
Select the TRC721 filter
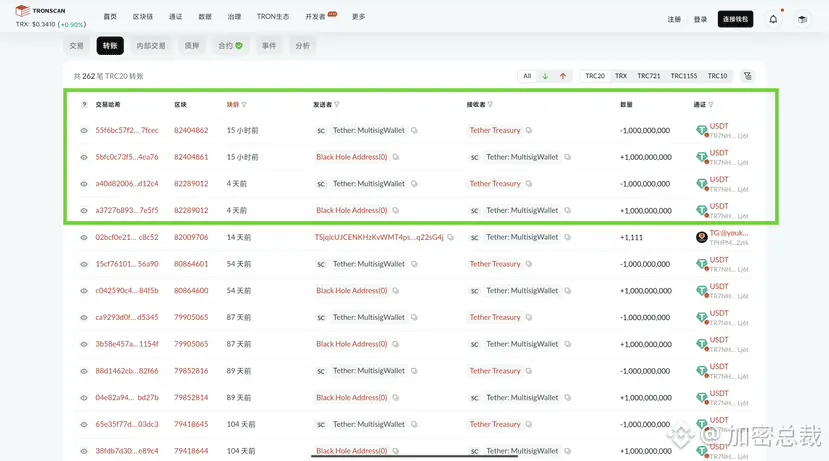click(649, 76)
